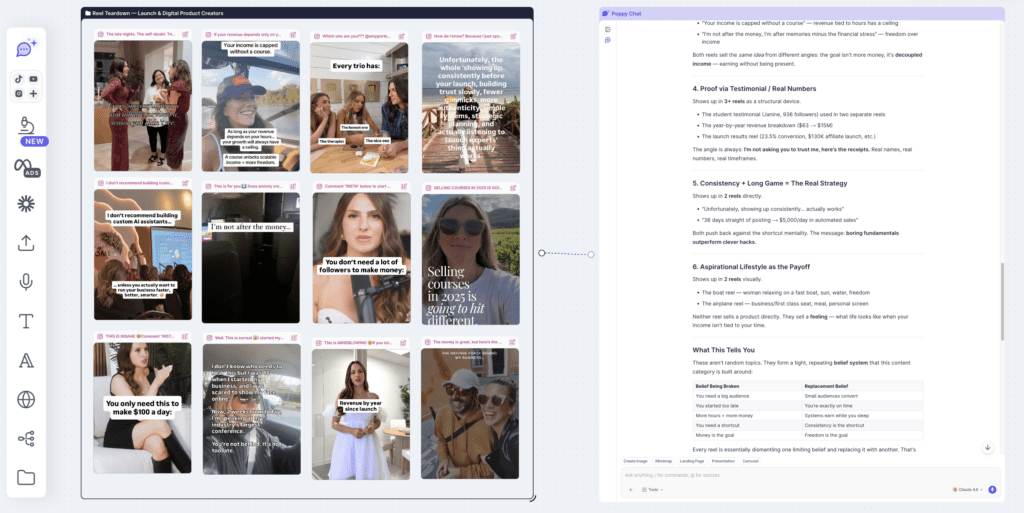This screenshot has height=513, width=1024.
Task: Click the Poppy Chat vertical scrollbar
Action: (1002, 301)
